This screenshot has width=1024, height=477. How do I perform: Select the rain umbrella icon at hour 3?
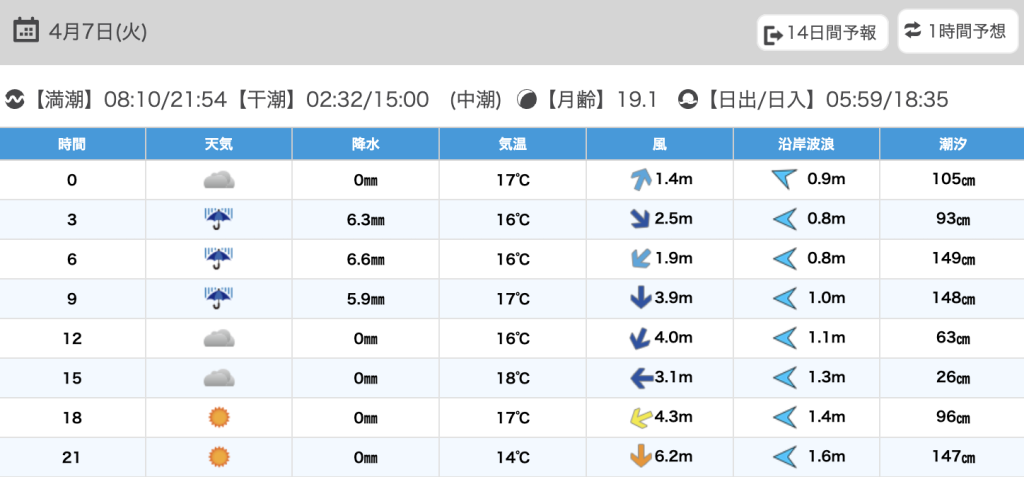[x=219, y=219]
